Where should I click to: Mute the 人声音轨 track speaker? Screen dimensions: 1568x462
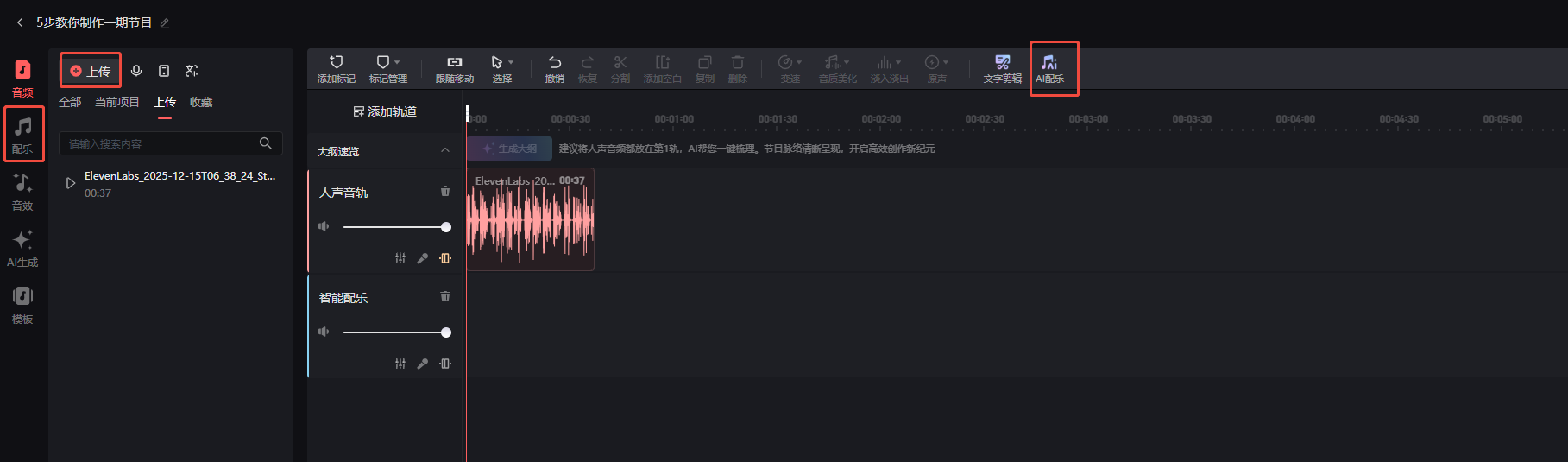324,226
